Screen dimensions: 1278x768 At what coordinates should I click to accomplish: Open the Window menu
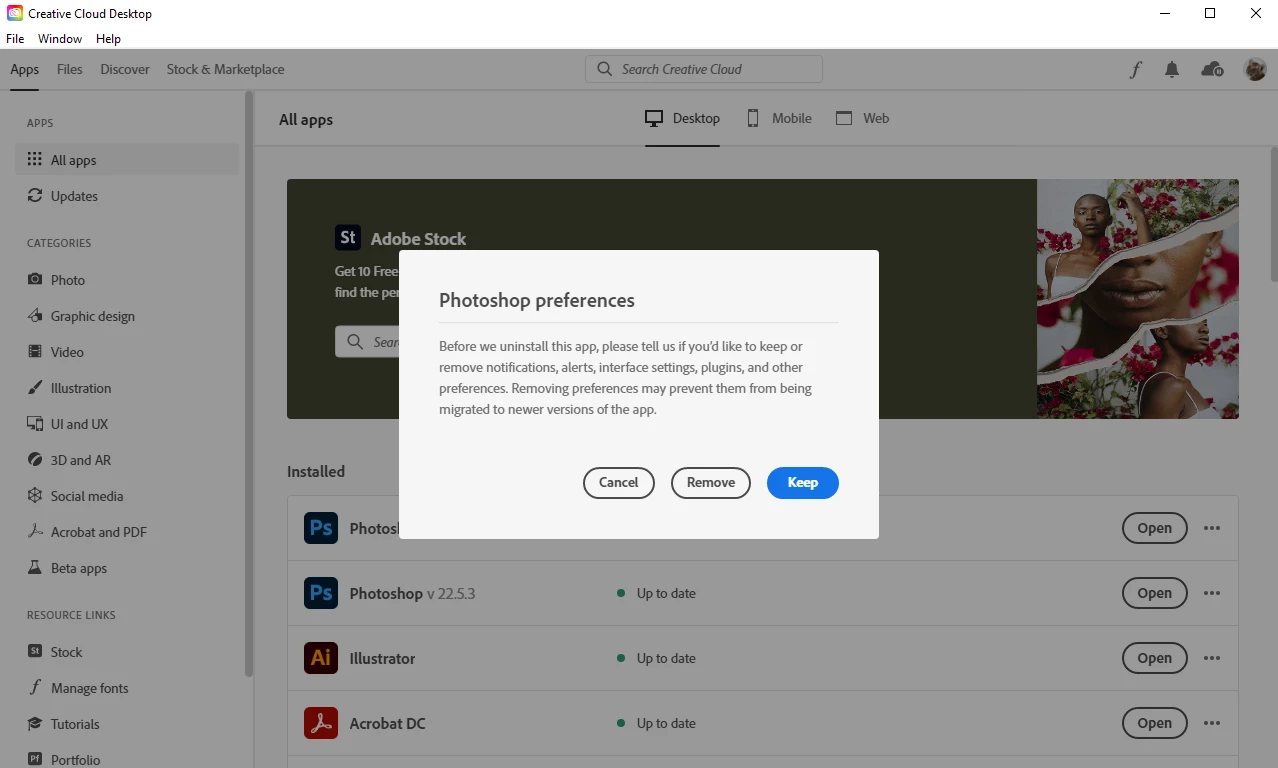click(x=60, y=39)
